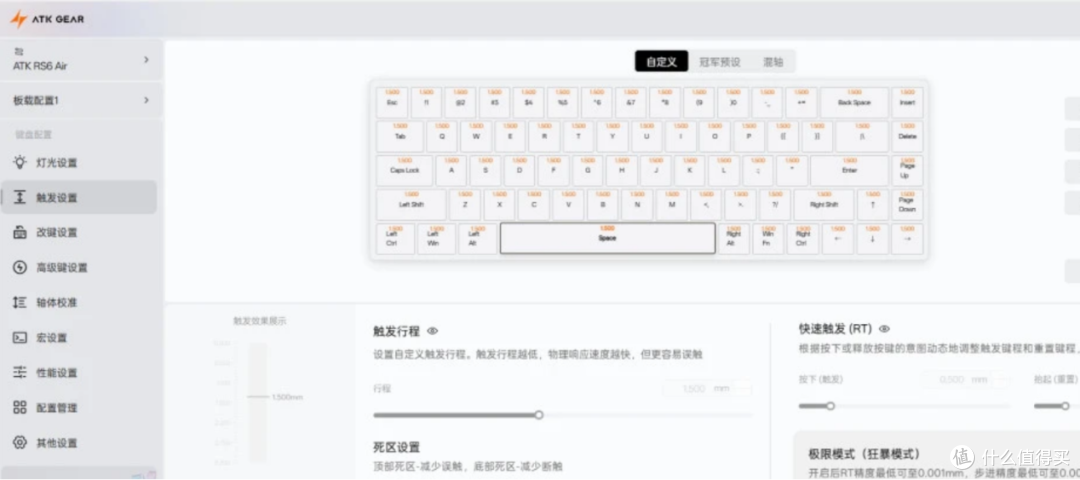Open the 配置管理 profile management icon

pyautogui.click(x=19, y=407)
